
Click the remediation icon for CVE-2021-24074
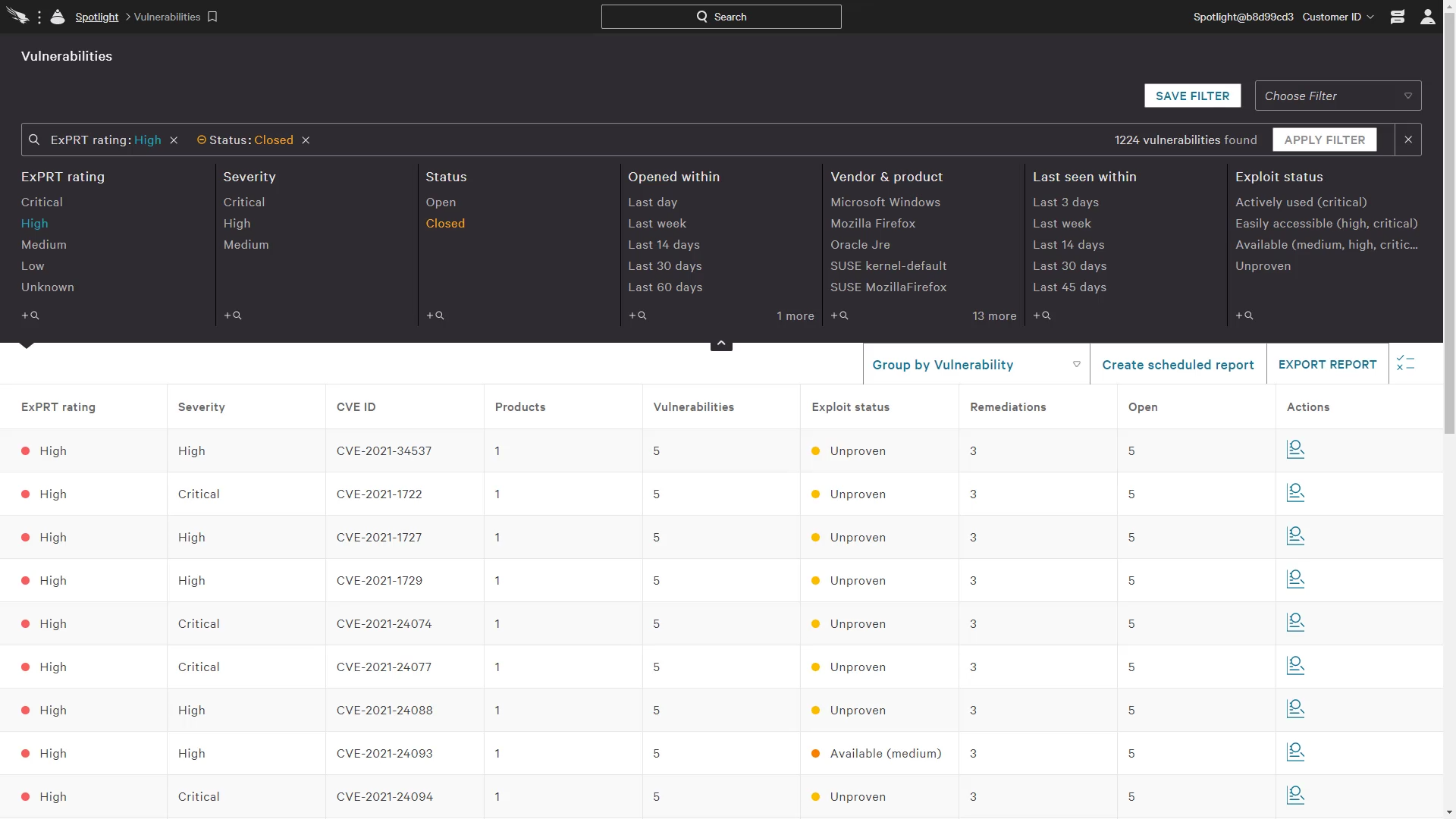[x=1295, y=623]
